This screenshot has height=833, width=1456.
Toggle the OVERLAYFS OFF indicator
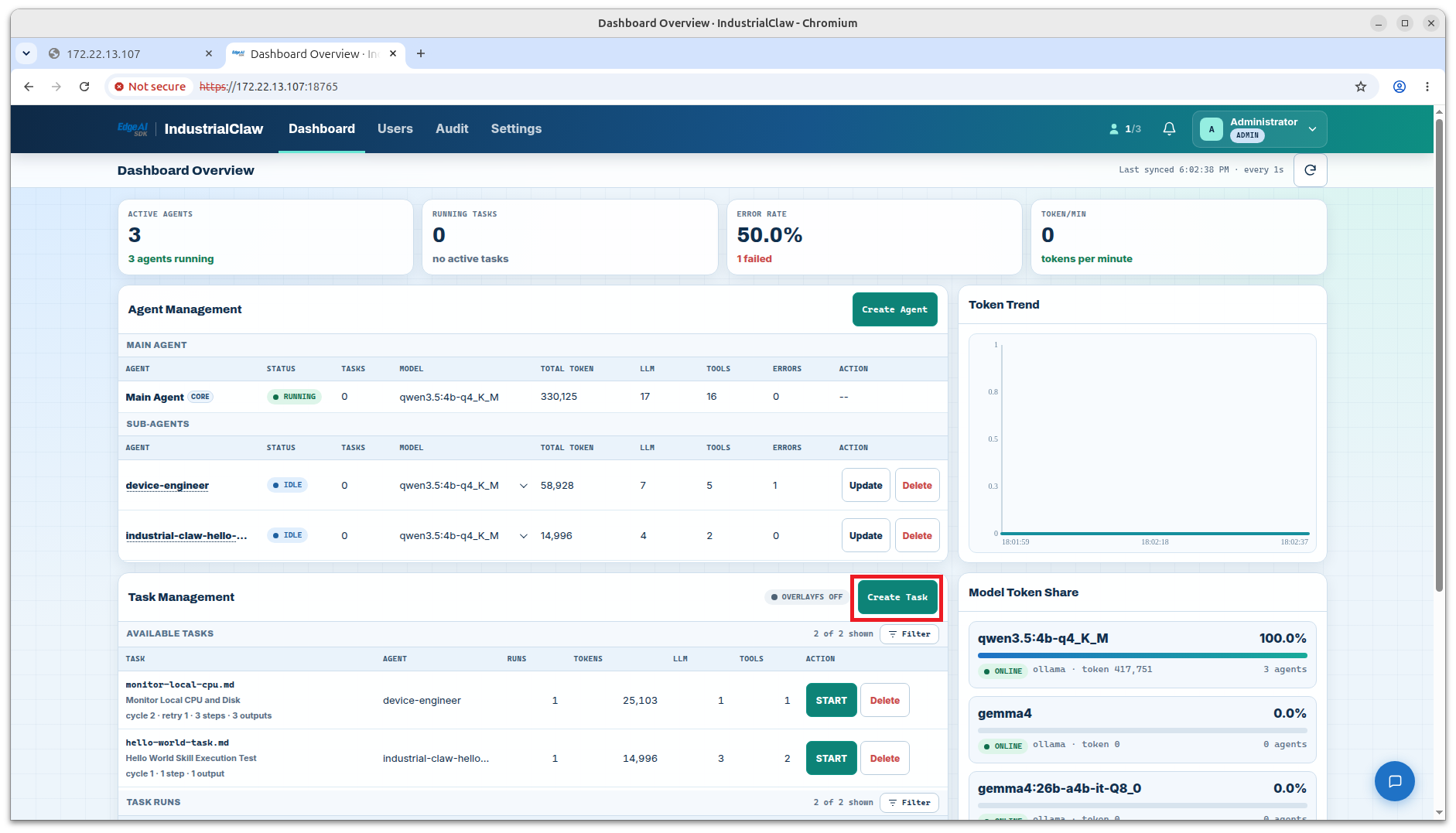806,597
